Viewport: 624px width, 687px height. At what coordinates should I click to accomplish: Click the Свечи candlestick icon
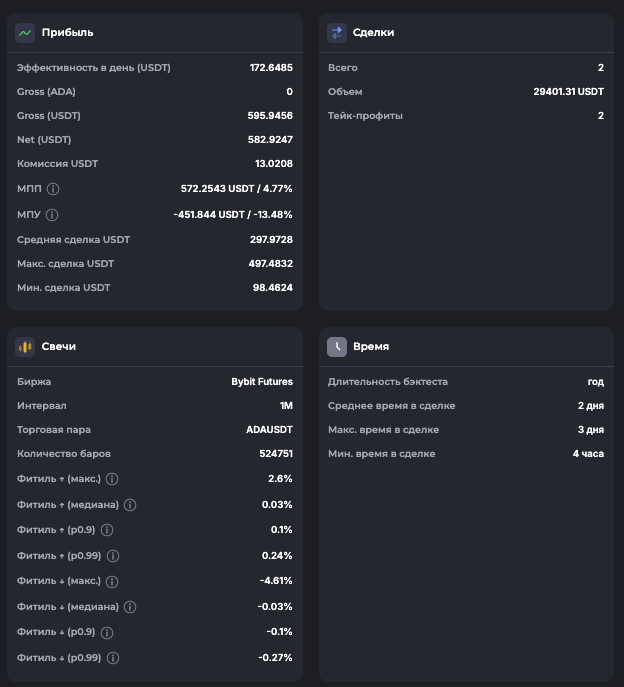[x=25, y=346]
